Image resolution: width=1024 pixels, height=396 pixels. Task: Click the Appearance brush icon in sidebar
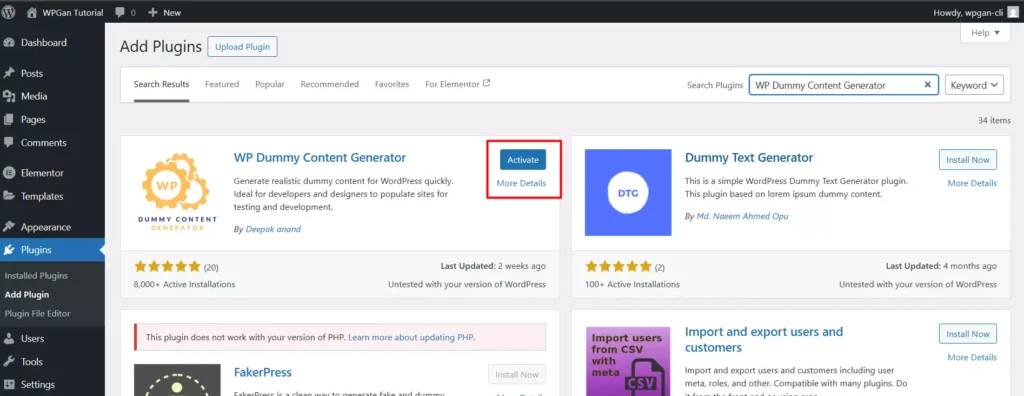tap(9, 227)
